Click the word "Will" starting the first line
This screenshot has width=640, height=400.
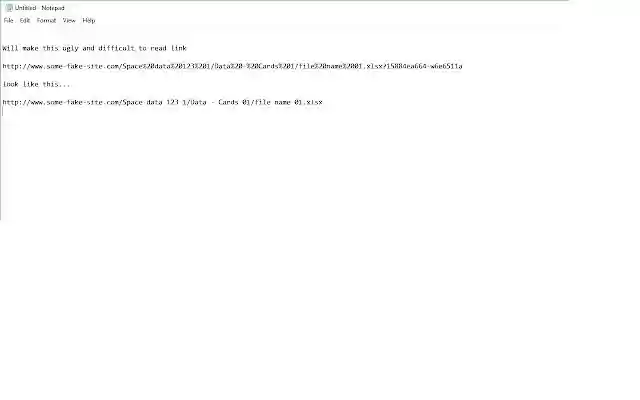pyautogui.click(x=10, y=48)
